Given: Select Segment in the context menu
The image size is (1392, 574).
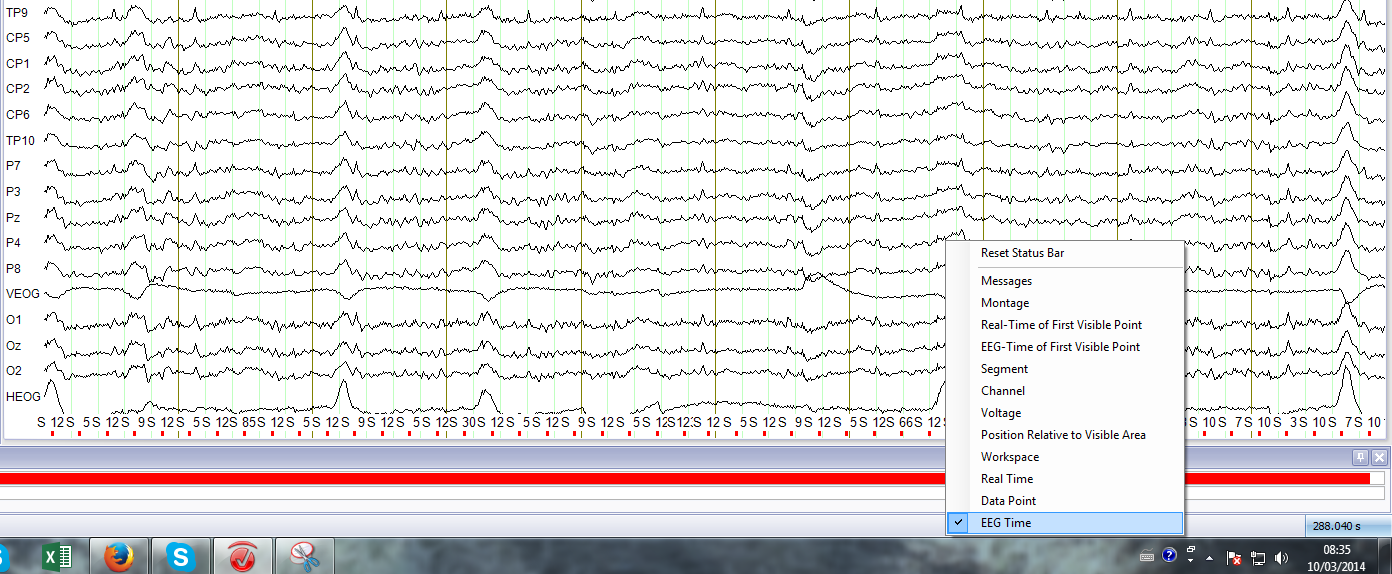Looking at the screenshot, I should click(1064, 369).
